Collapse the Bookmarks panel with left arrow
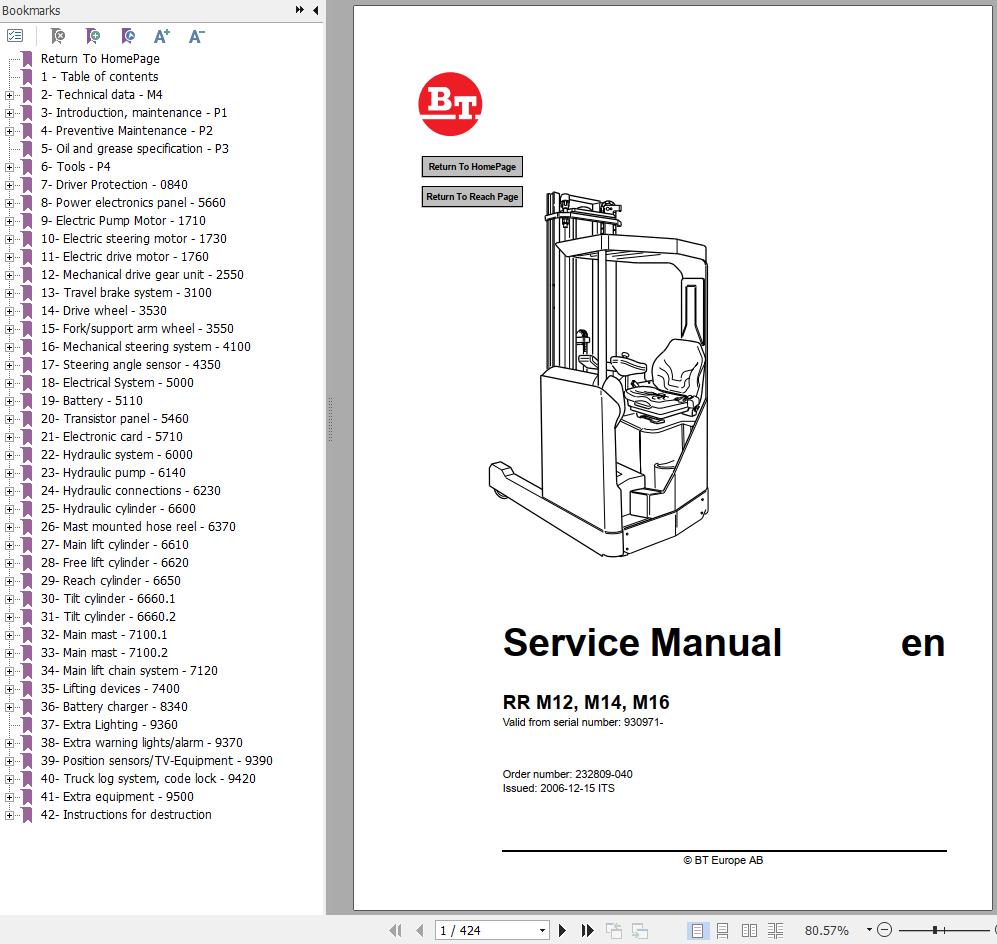This screenshot has height=944, width=997. click(315, 10)
